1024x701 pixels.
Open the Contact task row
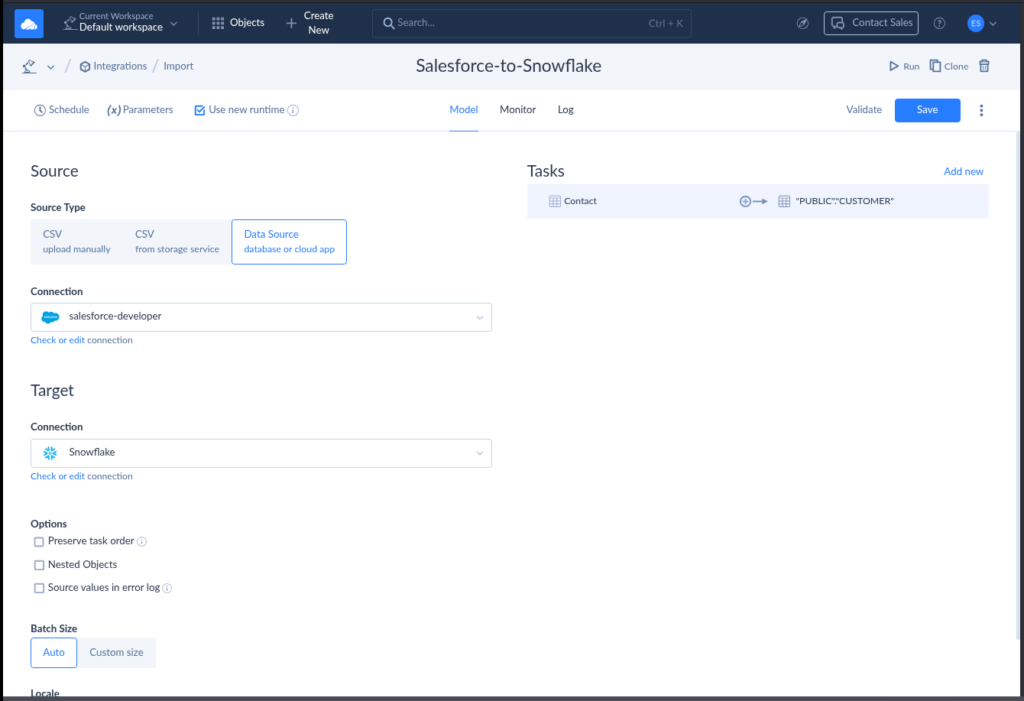click(x=758, y=201)
